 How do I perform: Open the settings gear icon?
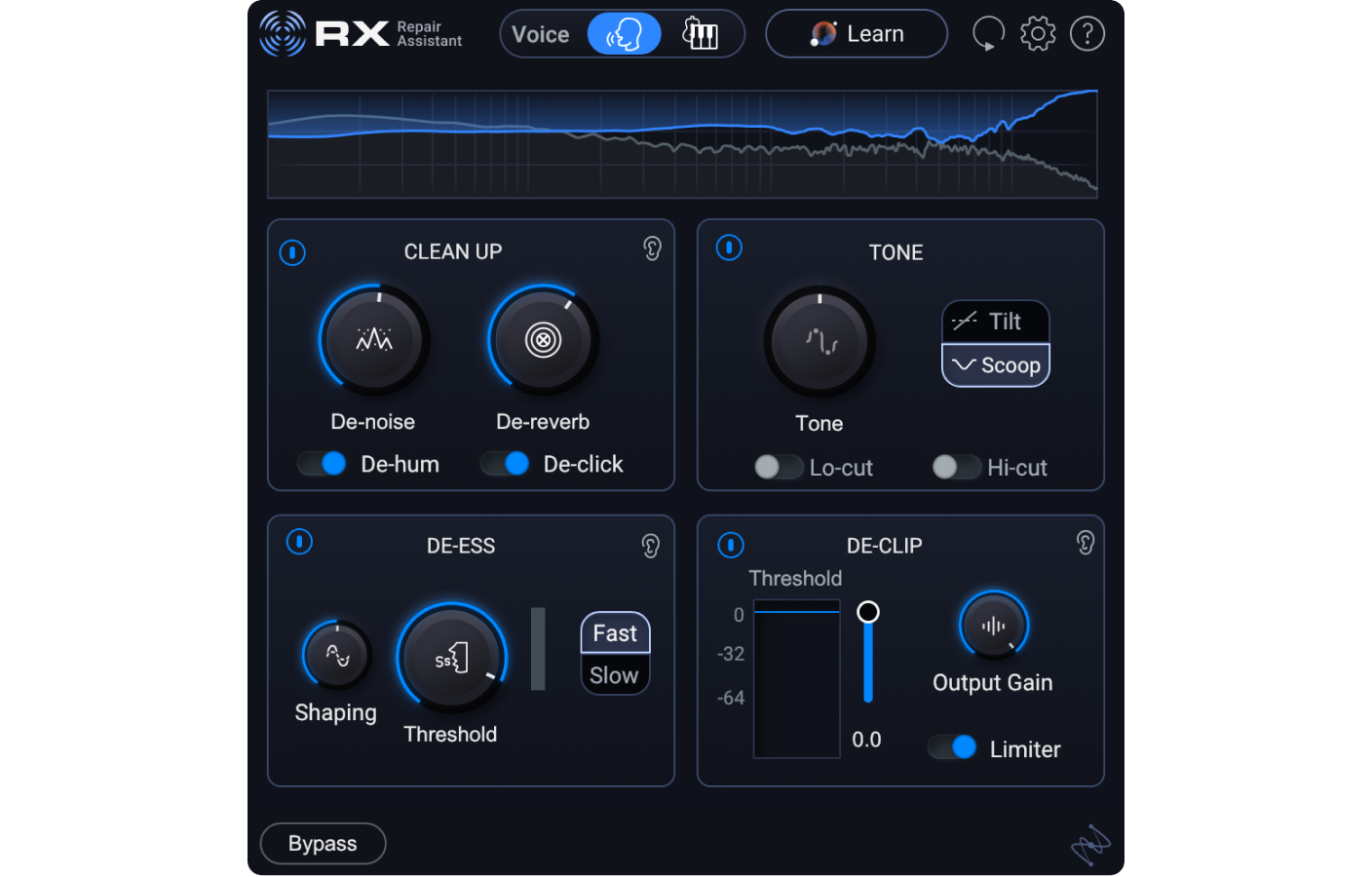[1038, 33]
